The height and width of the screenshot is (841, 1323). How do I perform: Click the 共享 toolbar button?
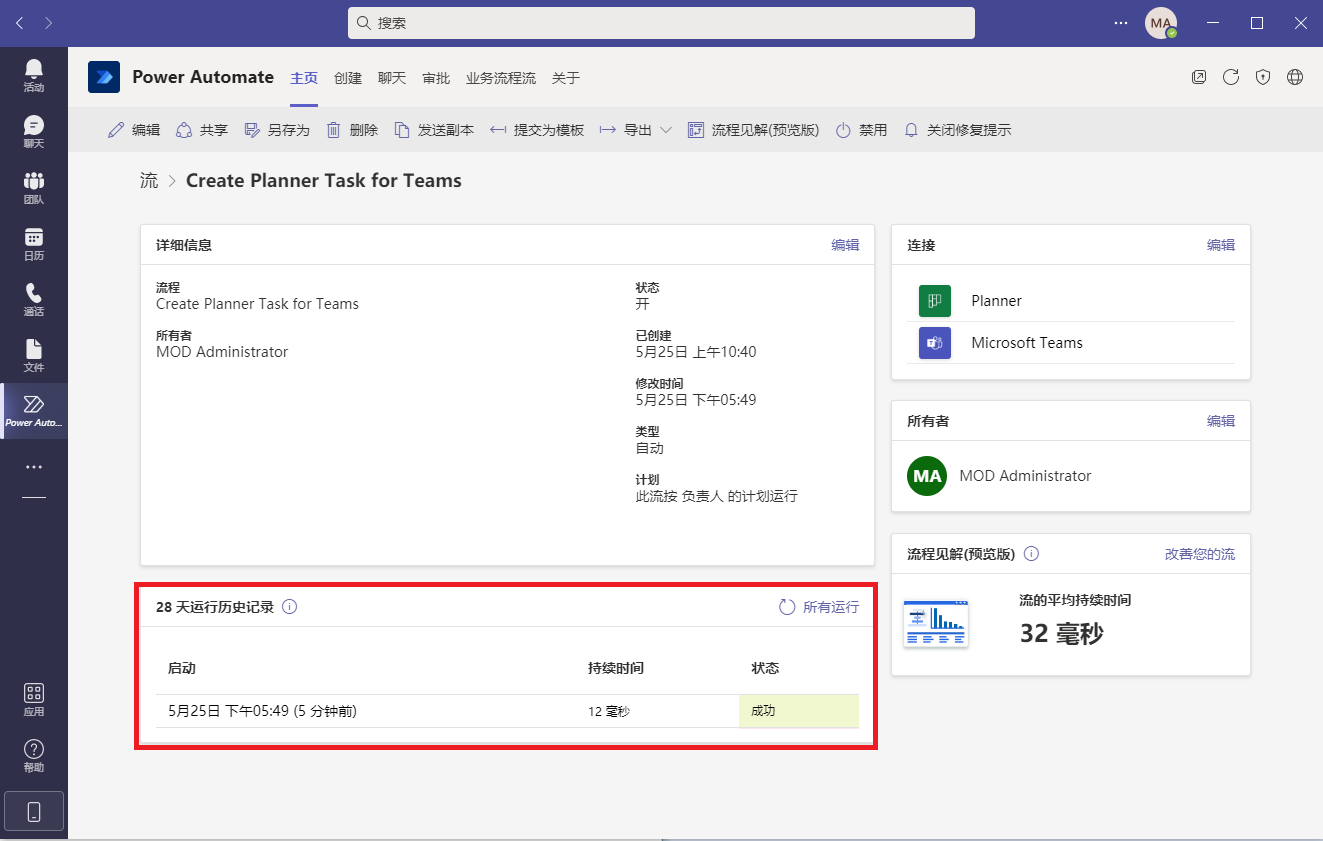202,130
